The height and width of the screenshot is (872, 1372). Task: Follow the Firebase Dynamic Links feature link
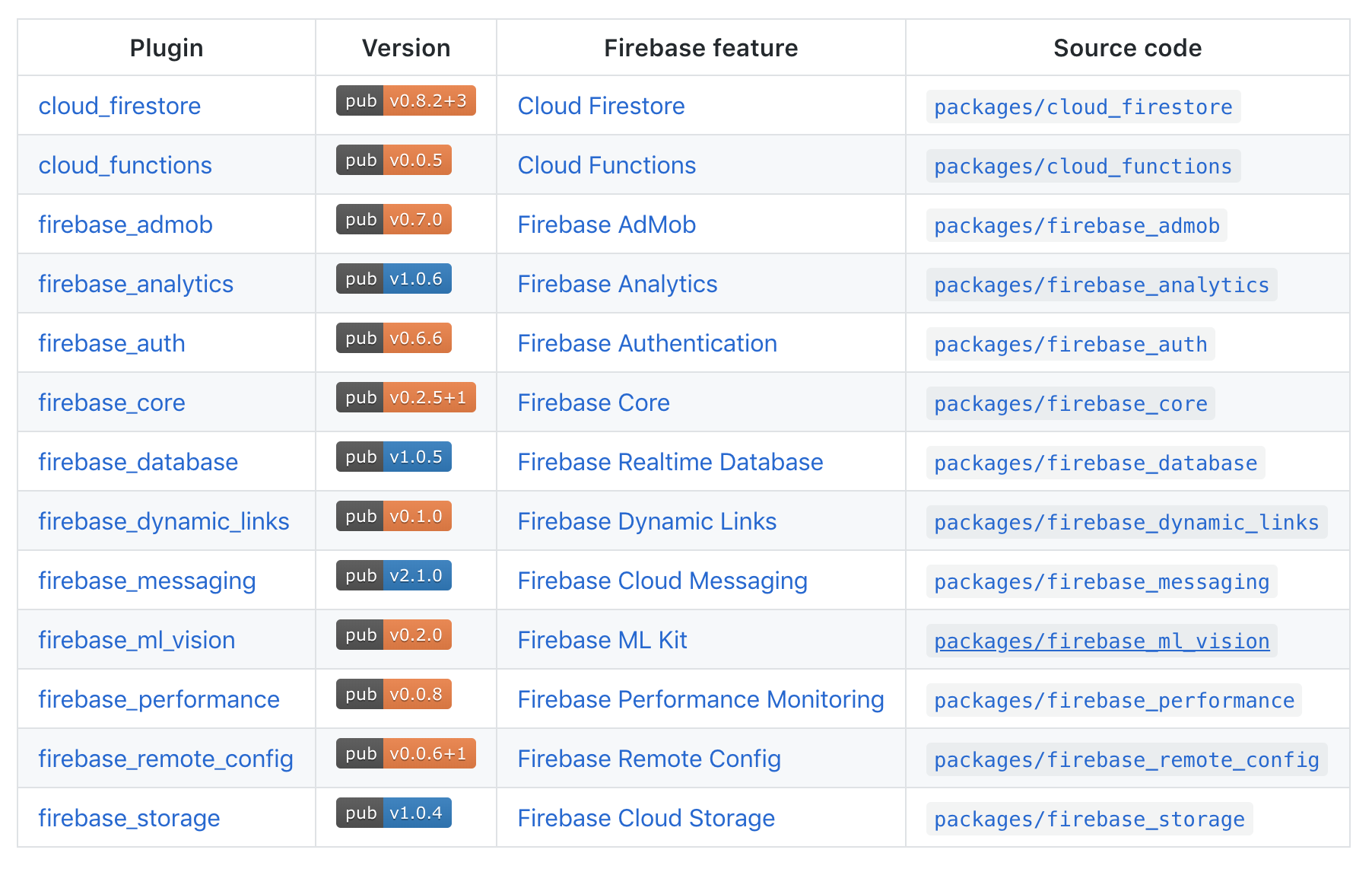pos(647,521)
